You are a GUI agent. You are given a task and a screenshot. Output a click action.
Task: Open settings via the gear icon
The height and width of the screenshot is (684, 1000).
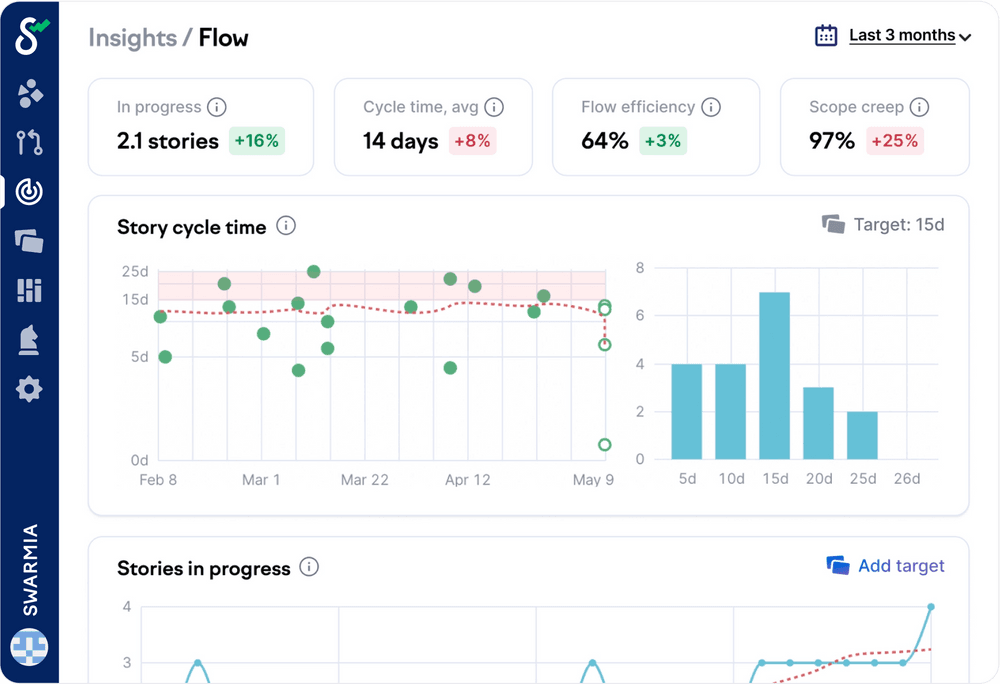pos(30,389)
